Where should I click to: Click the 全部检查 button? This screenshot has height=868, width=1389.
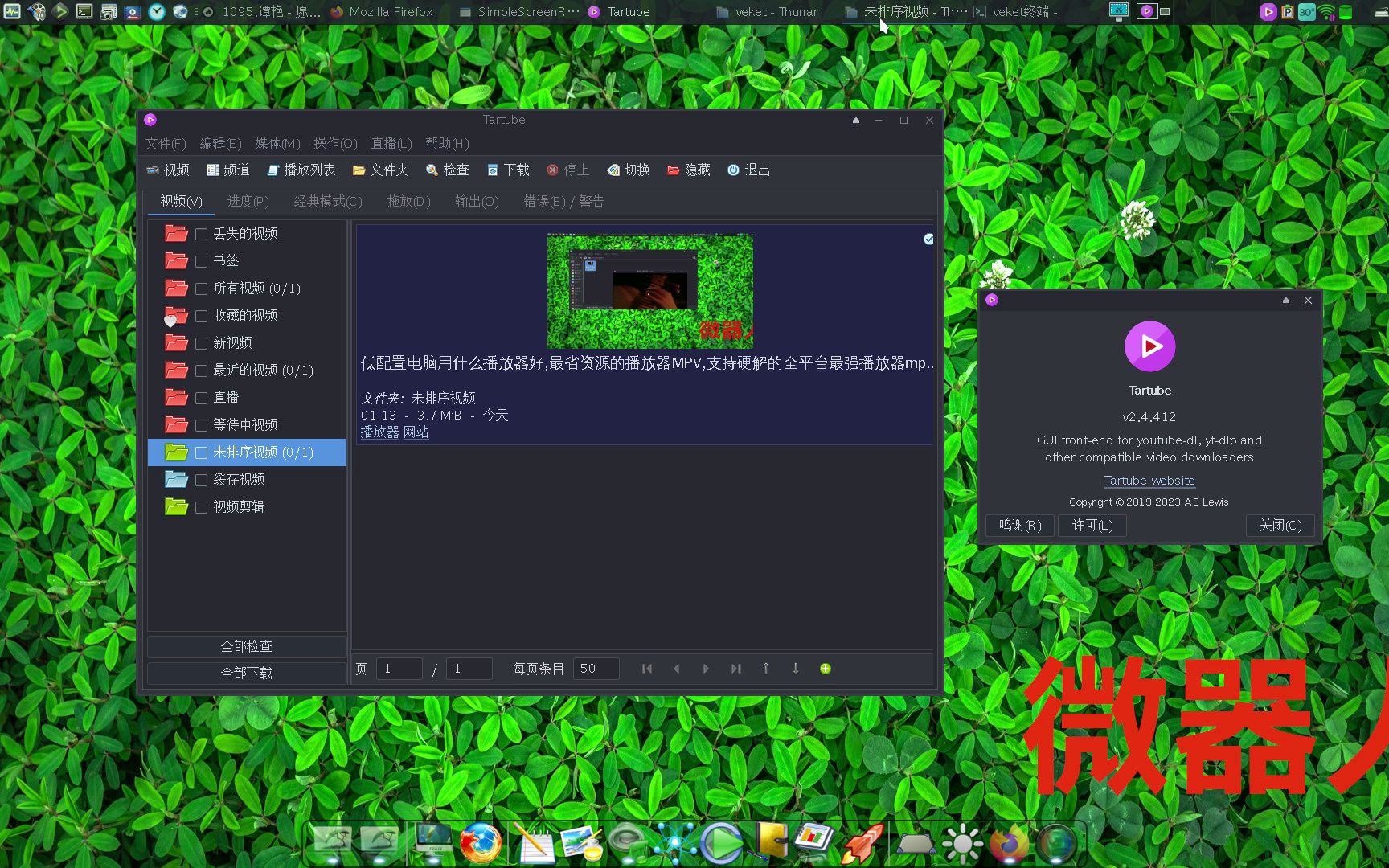(x=247, y=646)
